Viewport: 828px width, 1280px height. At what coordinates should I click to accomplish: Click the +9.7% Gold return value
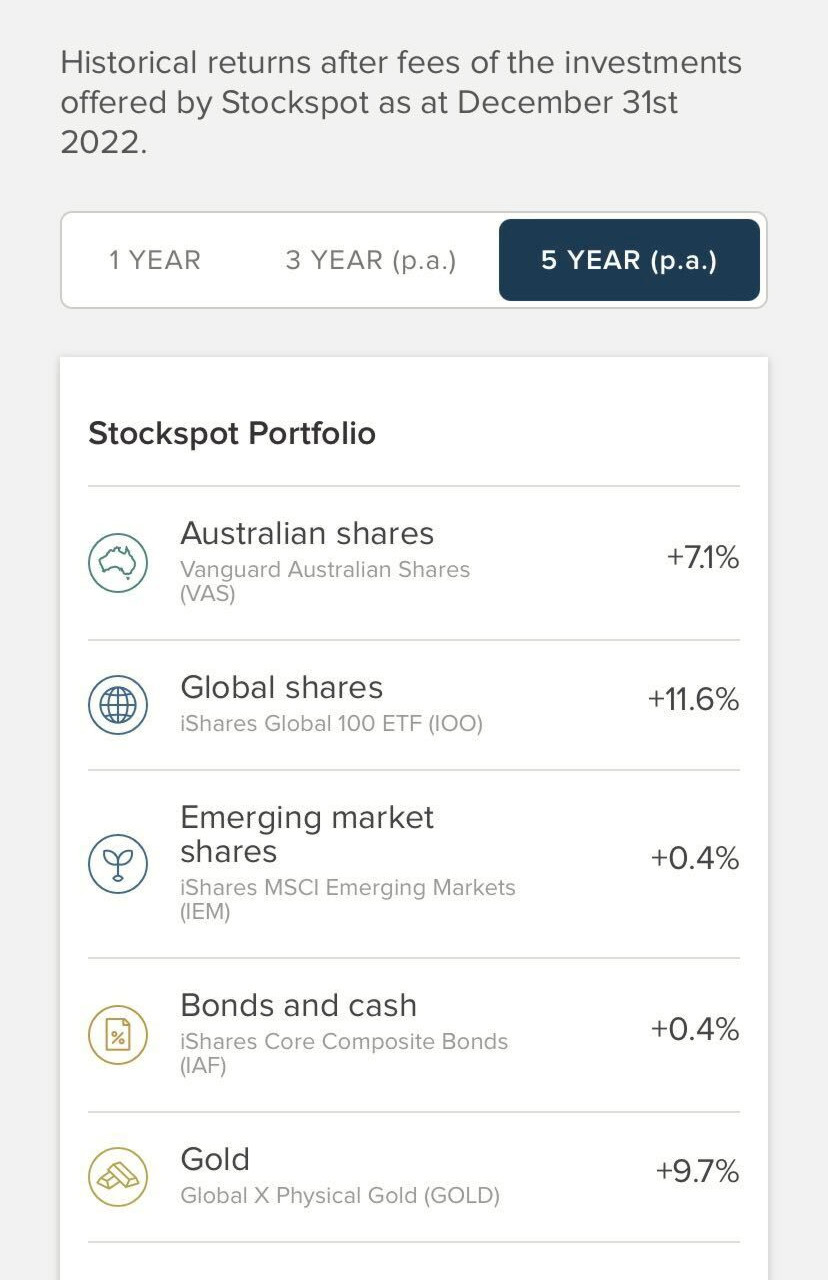tap(697, 1171)
